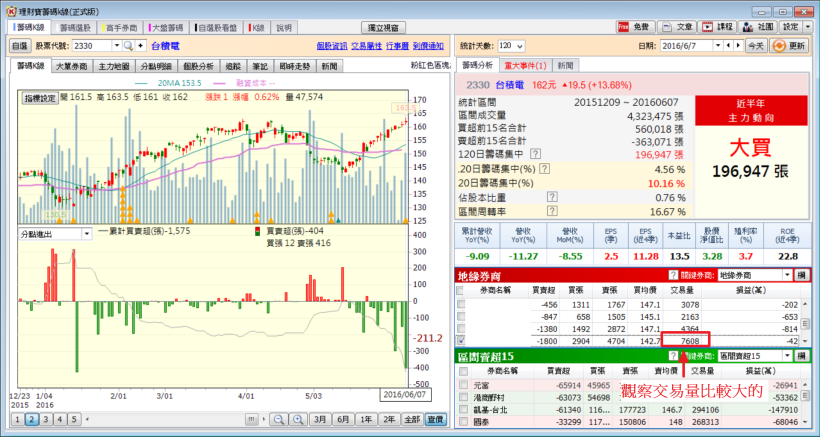820x437 pixels.
Task: Switch to the 籌碼選股 top tab
Action: tap(74, 28)
